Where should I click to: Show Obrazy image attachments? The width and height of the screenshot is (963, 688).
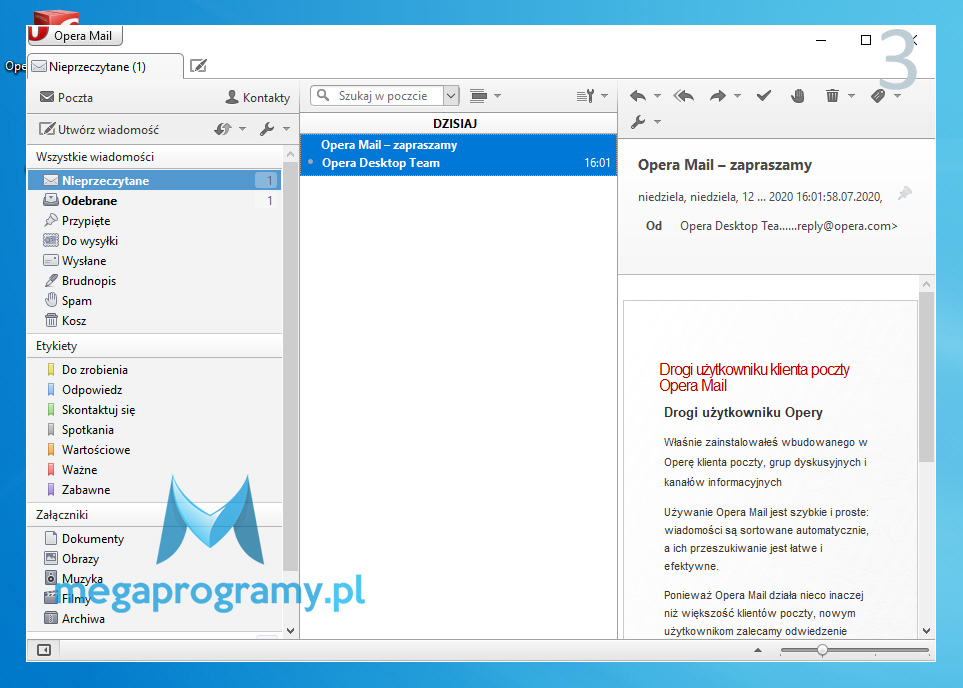coord(155,558)
